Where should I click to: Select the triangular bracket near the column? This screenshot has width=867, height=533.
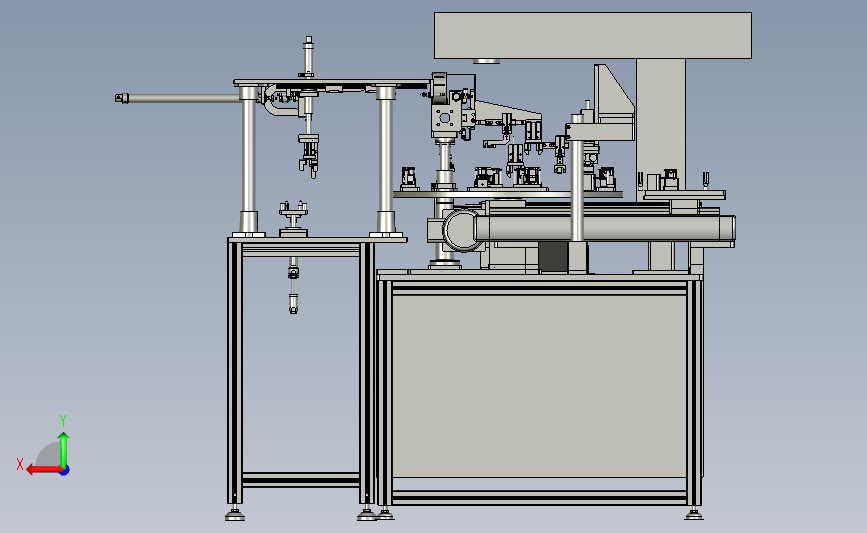[x=614, y=91]
